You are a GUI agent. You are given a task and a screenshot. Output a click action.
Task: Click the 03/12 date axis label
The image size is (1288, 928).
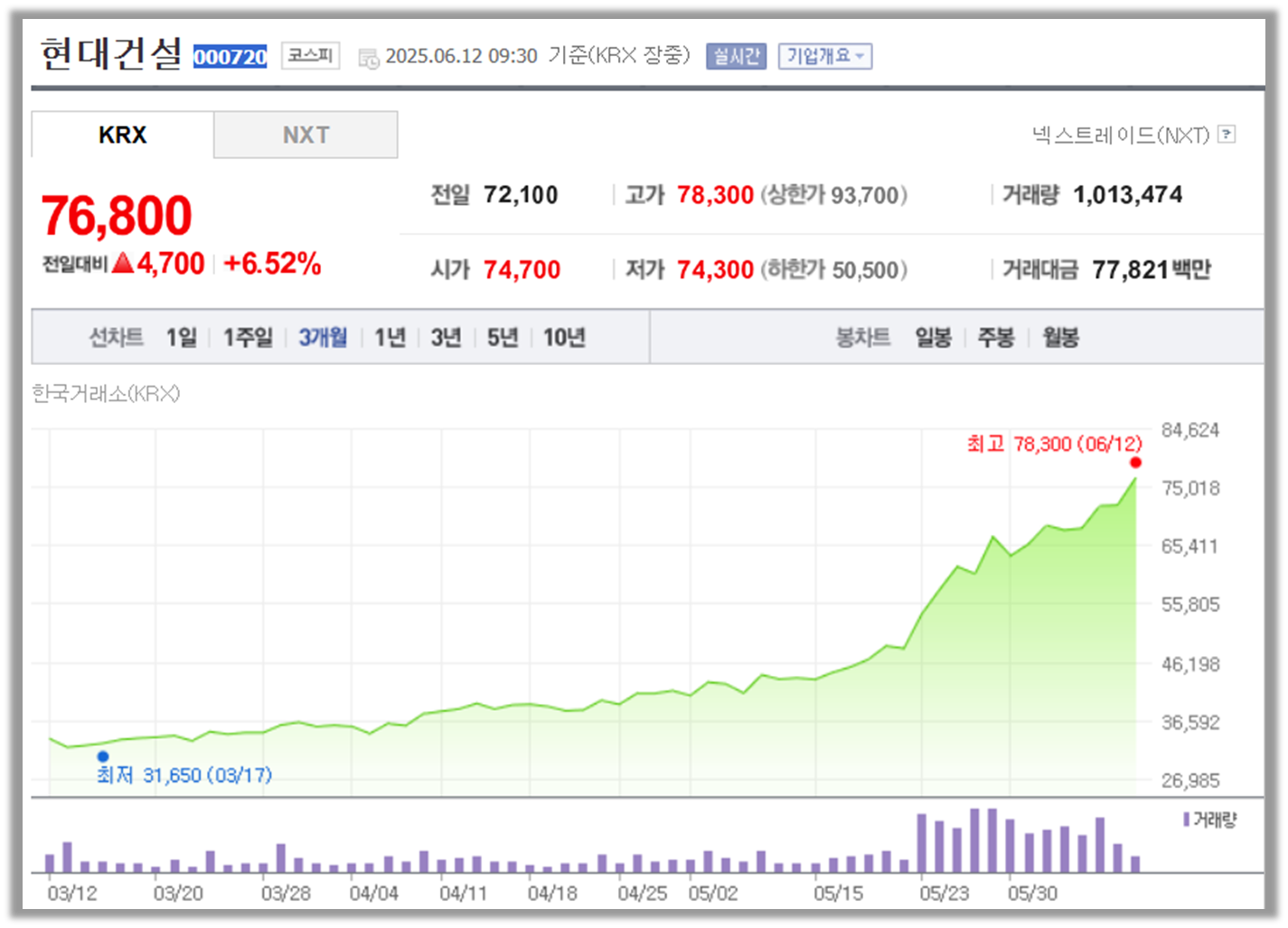(x=72, y=893)
